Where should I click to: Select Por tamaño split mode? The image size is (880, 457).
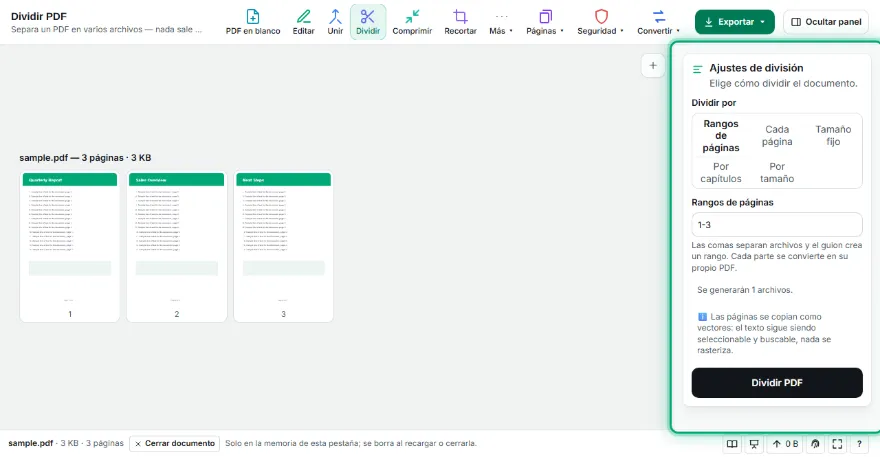click(777, 172)
